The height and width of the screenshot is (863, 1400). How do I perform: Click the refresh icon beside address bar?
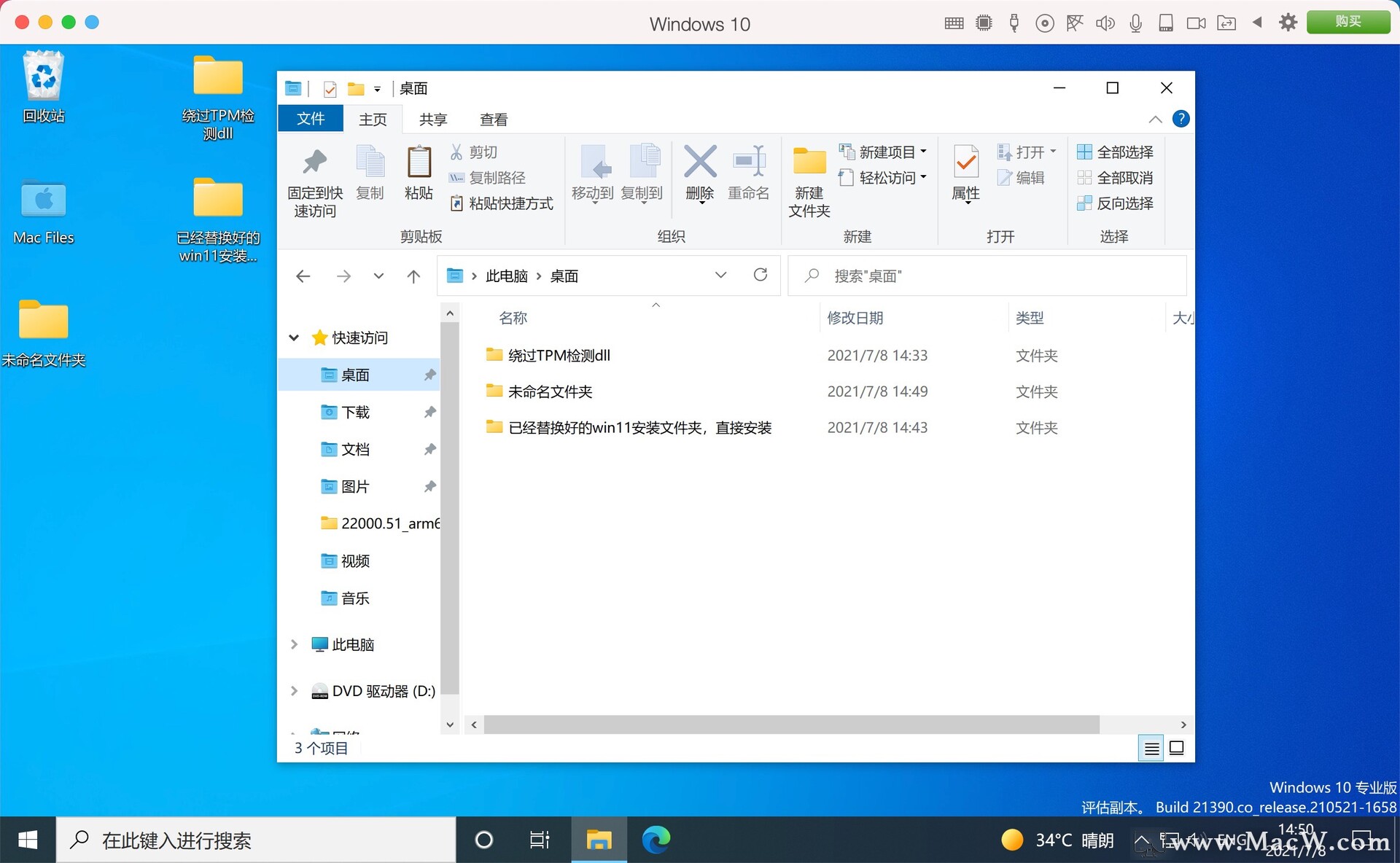point(760,275)
